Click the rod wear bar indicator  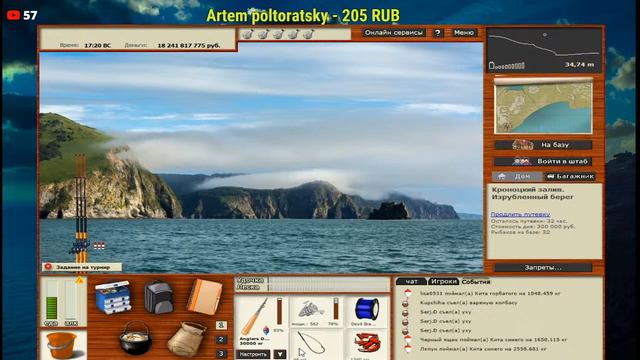click(x=280, y=311)
